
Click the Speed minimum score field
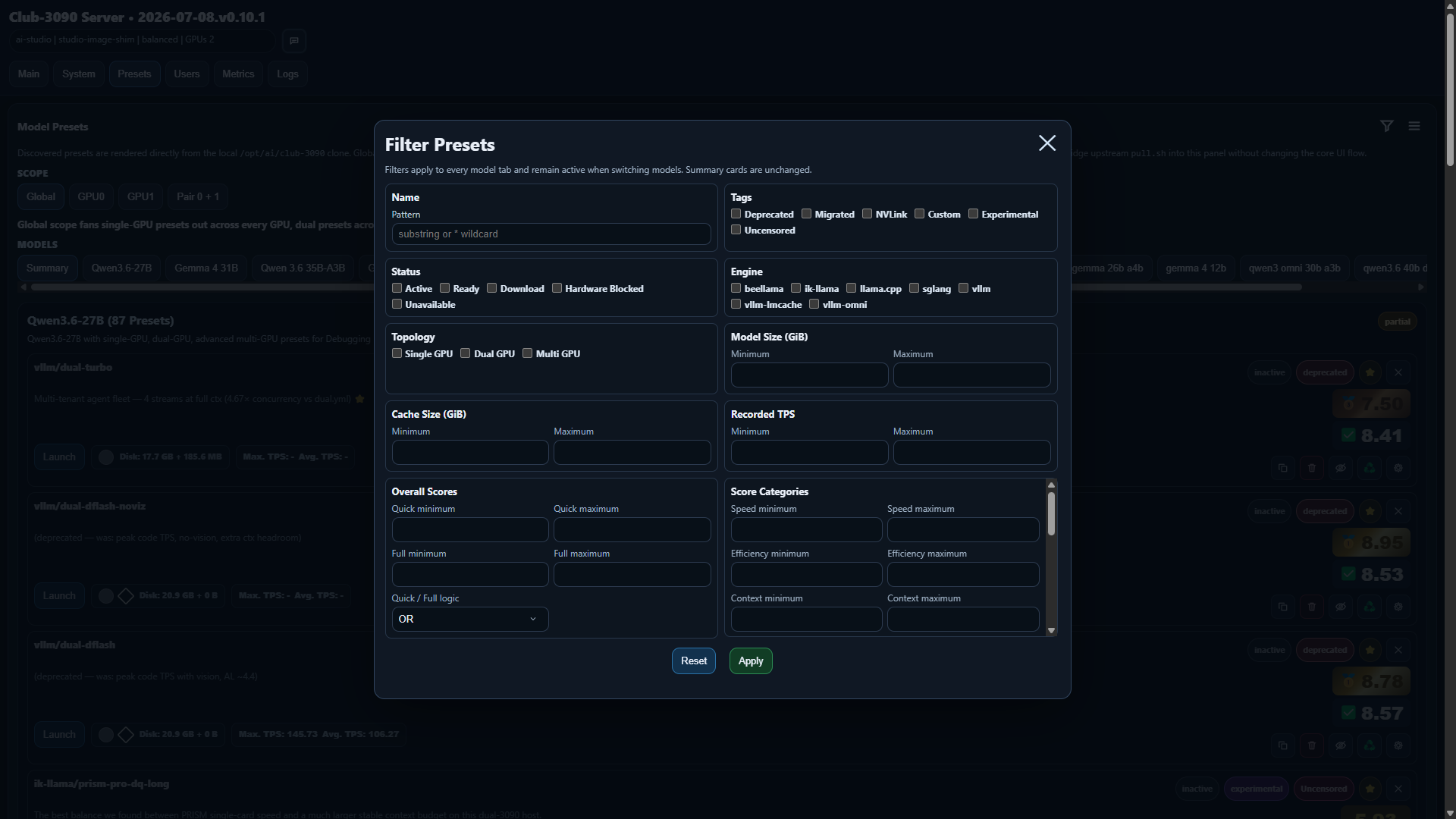[806, 529]
